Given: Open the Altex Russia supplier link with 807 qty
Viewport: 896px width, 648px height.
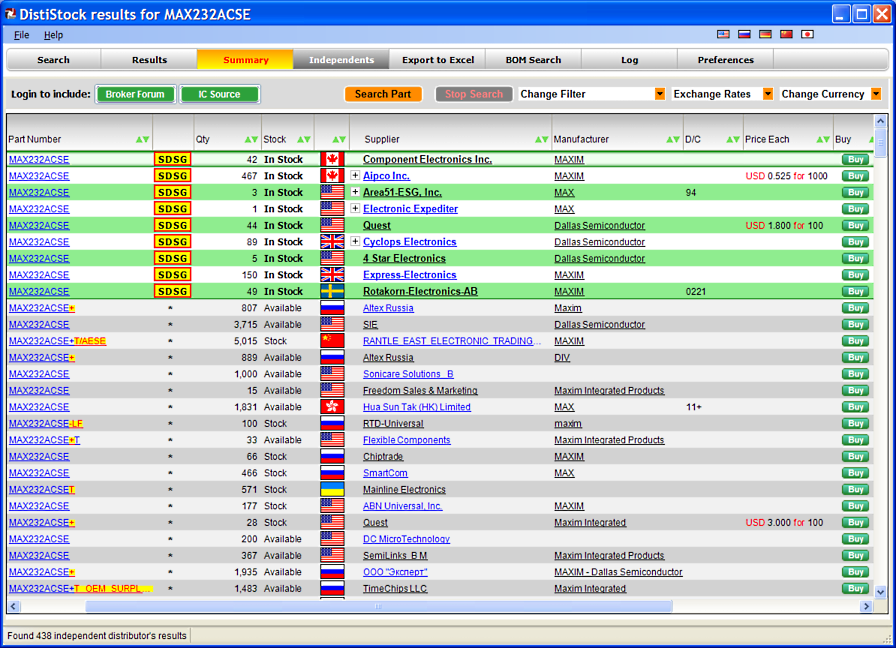Looking at the screenshot, I should [388, 308].
